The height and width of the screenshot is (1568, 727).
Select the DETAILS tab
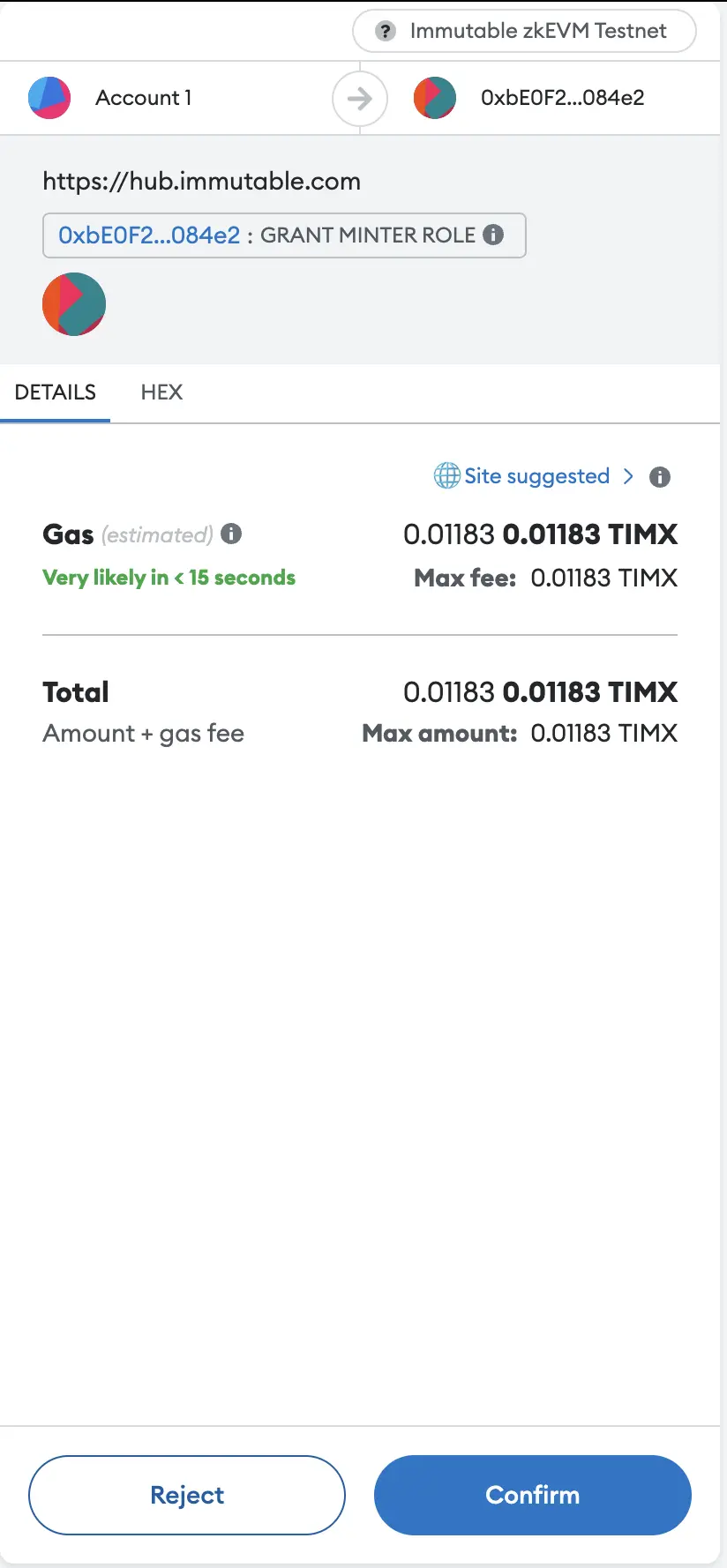[x=56, y=392]
